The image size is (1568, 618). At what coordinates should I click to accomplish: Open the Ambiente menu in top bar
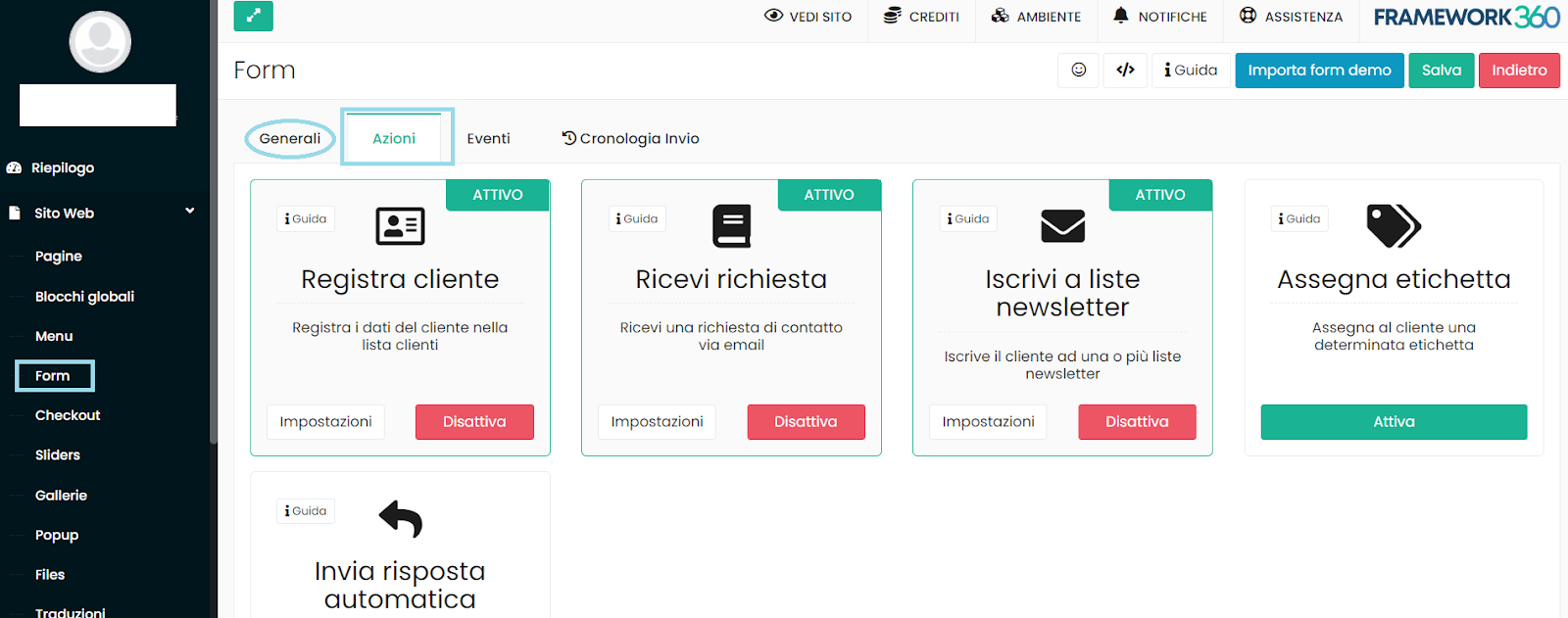point(1036,17)
